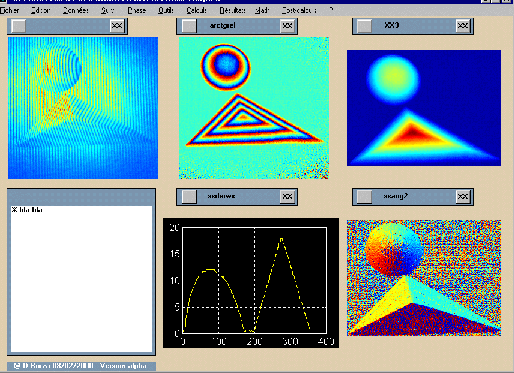
Task: Toggle gray square on top-right panel header
Action: point(364,26)
